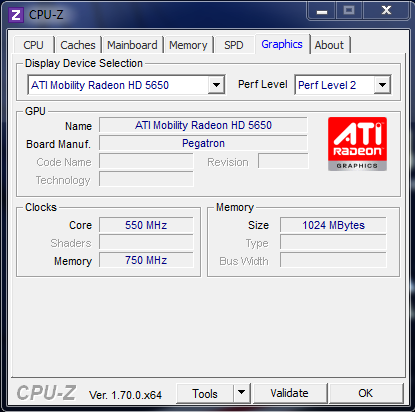Click the Core clock 550 MHz value
415x412 pixels.
tap(146, 225)
